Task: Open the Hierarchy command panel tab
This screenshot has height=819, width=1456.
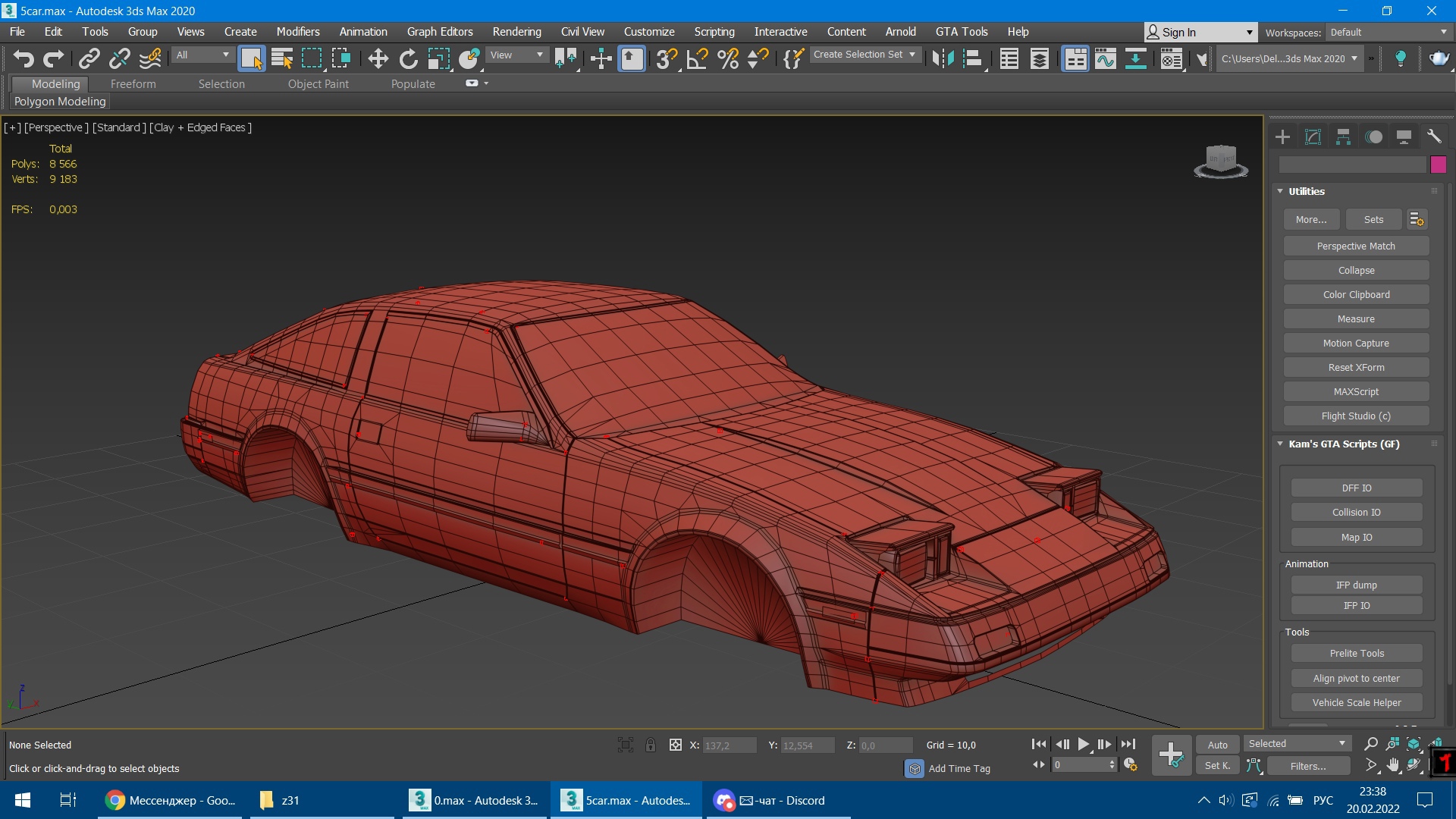Action: (1343, 137)
